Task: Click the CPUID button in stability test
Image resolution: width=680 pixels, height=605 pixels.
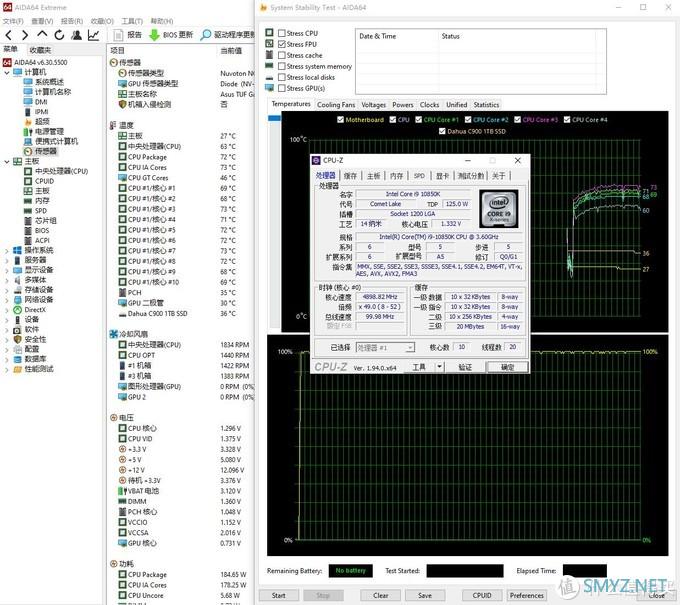Action: point(482,595)
